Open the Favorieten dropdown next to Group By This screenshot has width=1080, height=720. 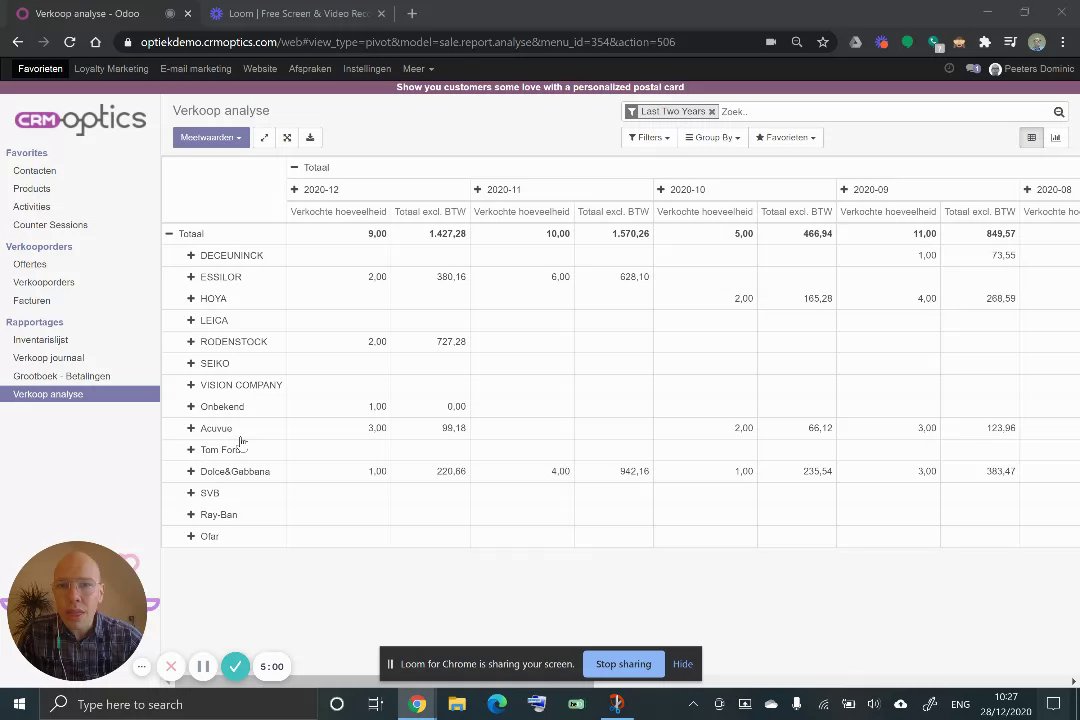pyautogui.click(x=786, y=138)
